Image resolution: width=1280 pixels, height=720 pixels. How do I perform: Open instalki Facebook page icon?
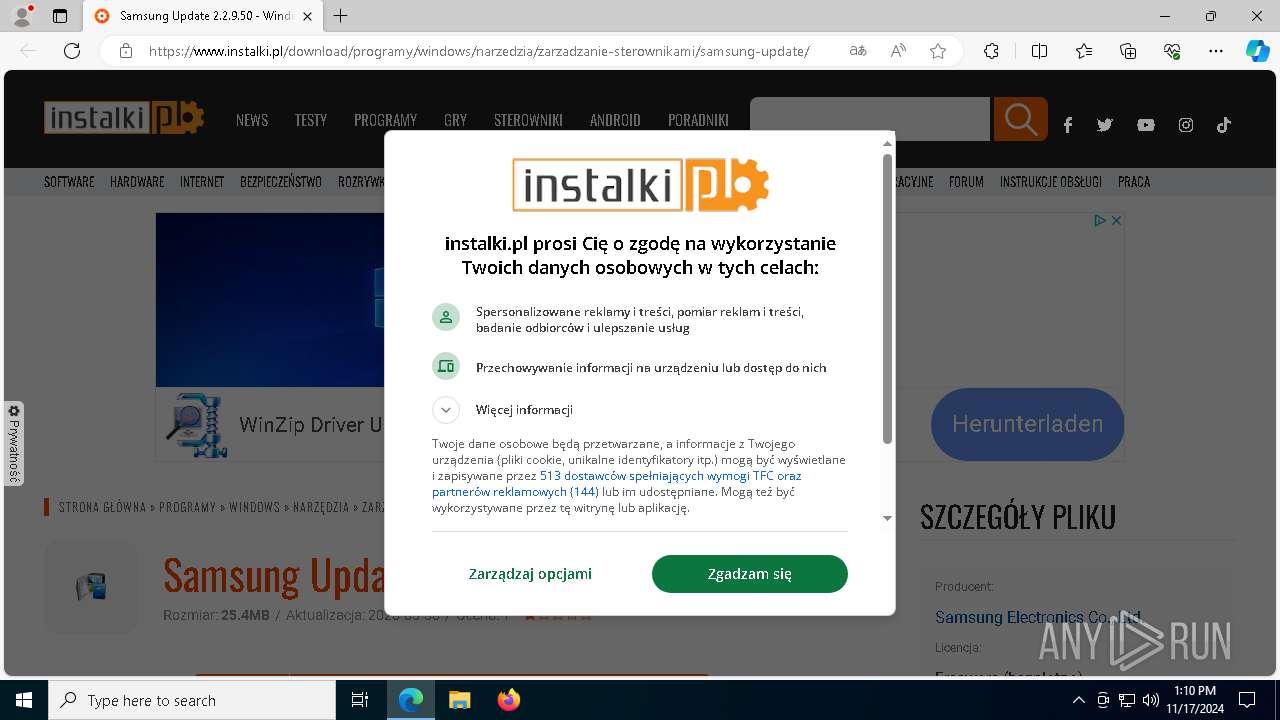pos(1068,125)
